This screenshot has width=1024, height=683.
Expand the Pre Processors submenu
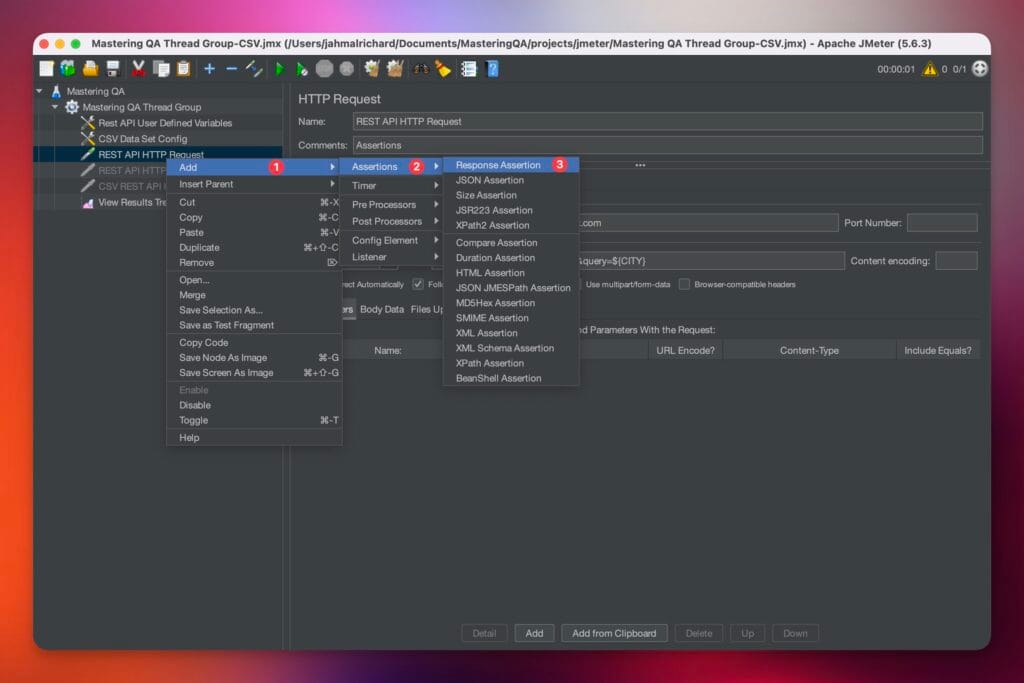click(x=392, y=204)
